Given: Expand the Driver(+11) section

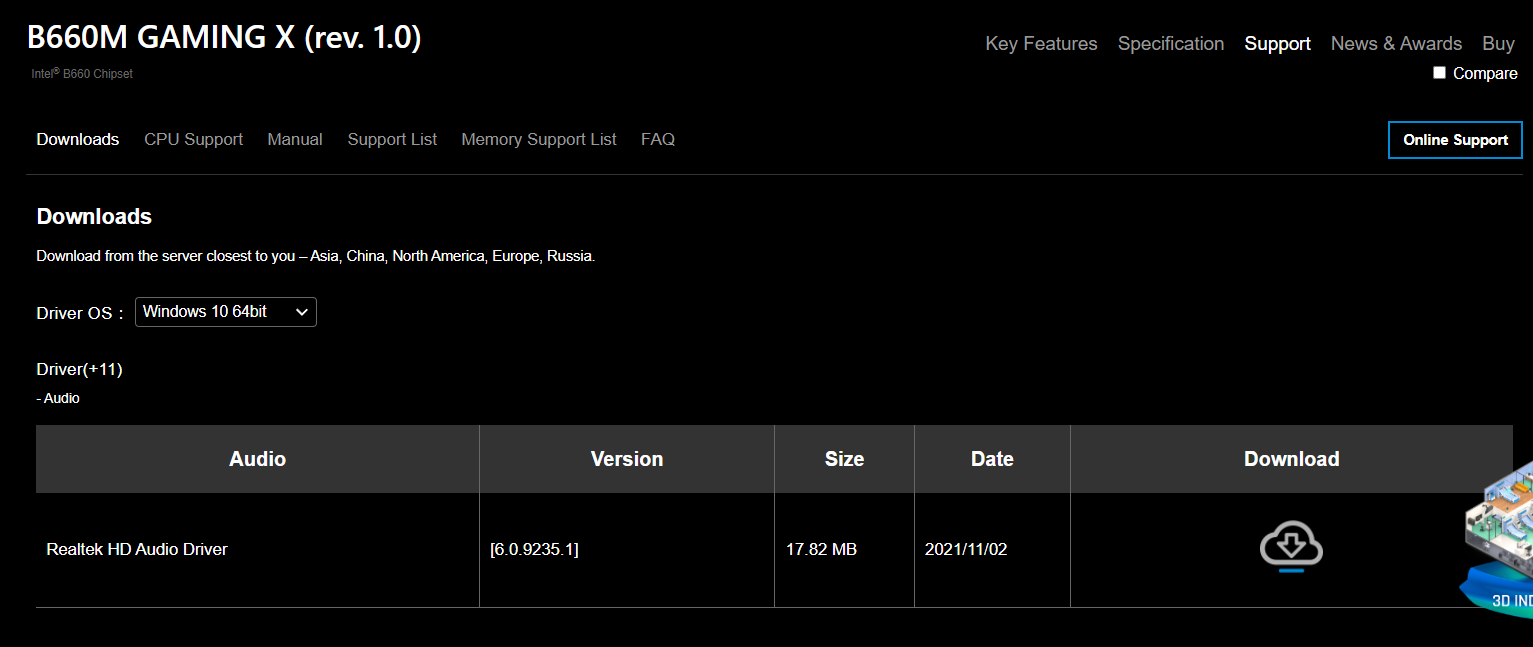Looking at the screenshot, I should [79, 369].
